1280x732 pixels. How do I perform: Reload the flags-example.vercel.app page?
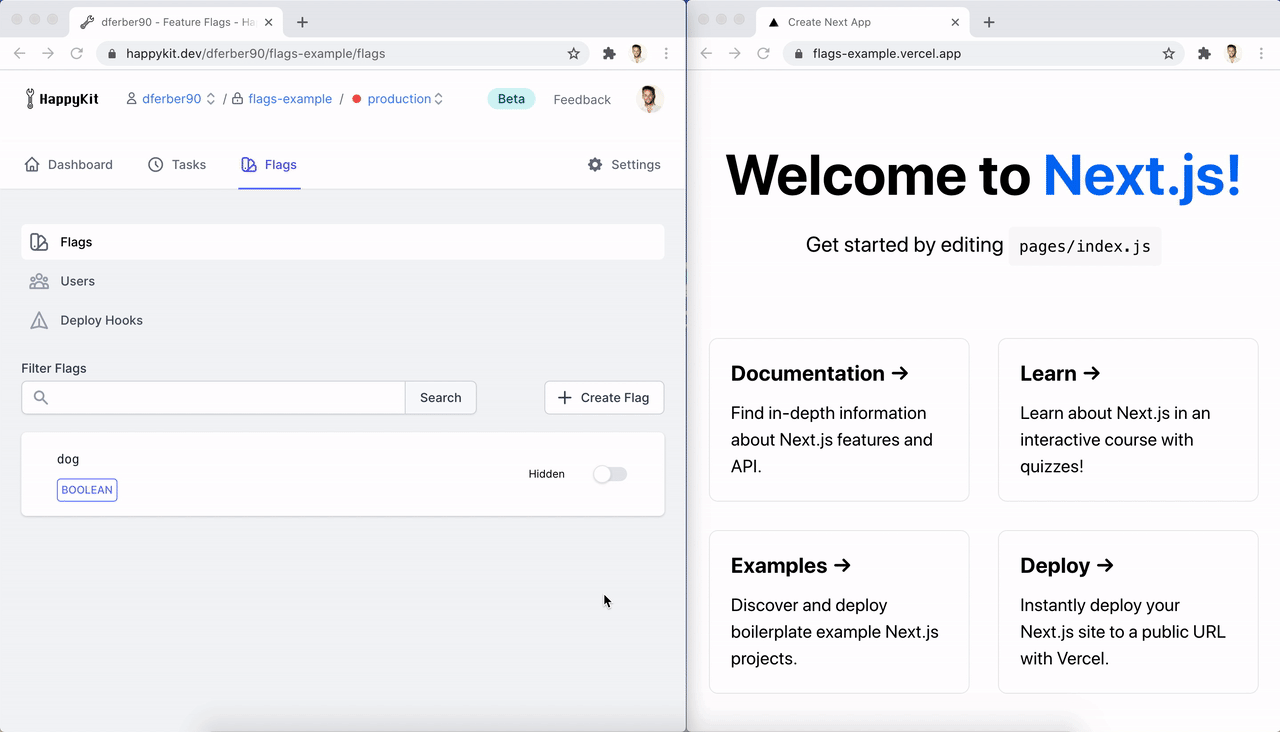point(763,54)
